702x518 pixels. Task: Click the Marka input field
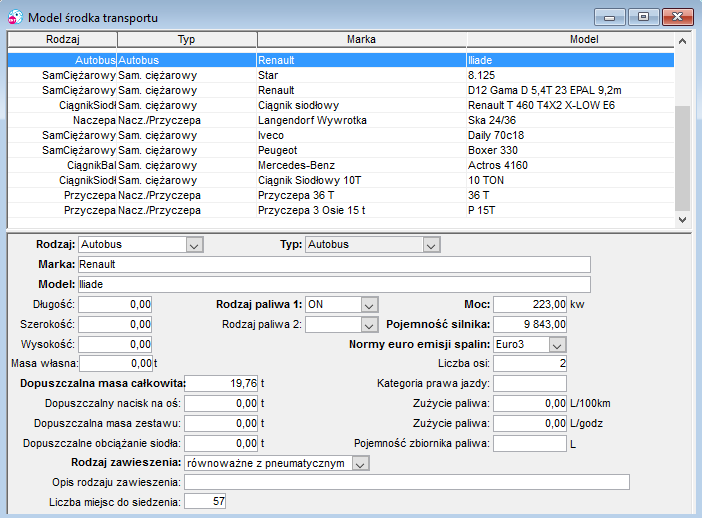pyautogui.click(x=334, y=264)
